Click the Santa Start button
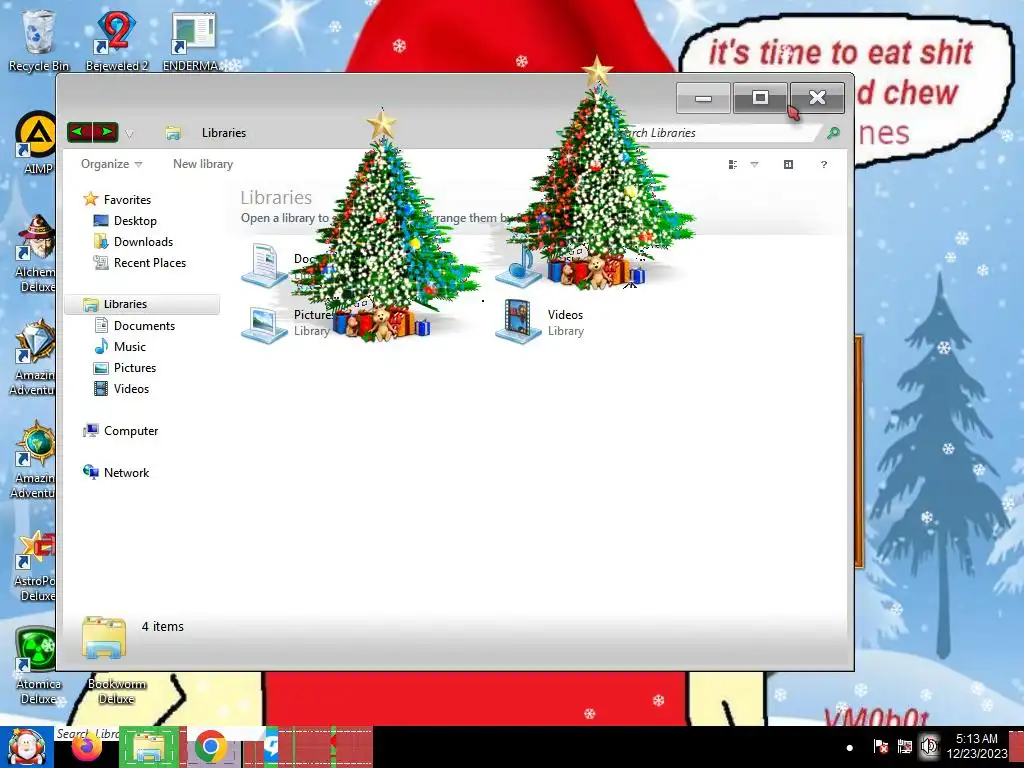The width and height of the screenshot is (1024, 768). click(x=26, y=747)
